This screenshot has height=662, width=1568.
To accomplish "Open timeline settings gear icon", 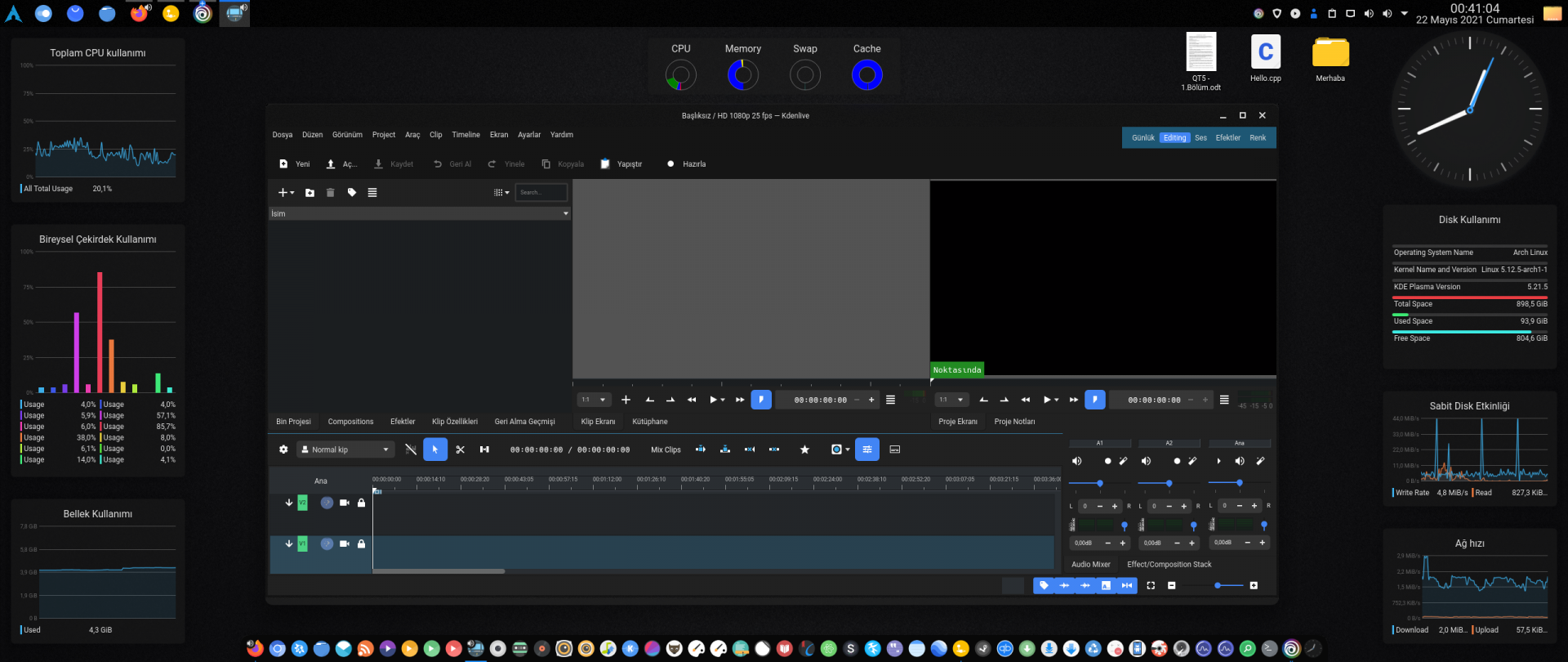I will (x=283, y=450).
